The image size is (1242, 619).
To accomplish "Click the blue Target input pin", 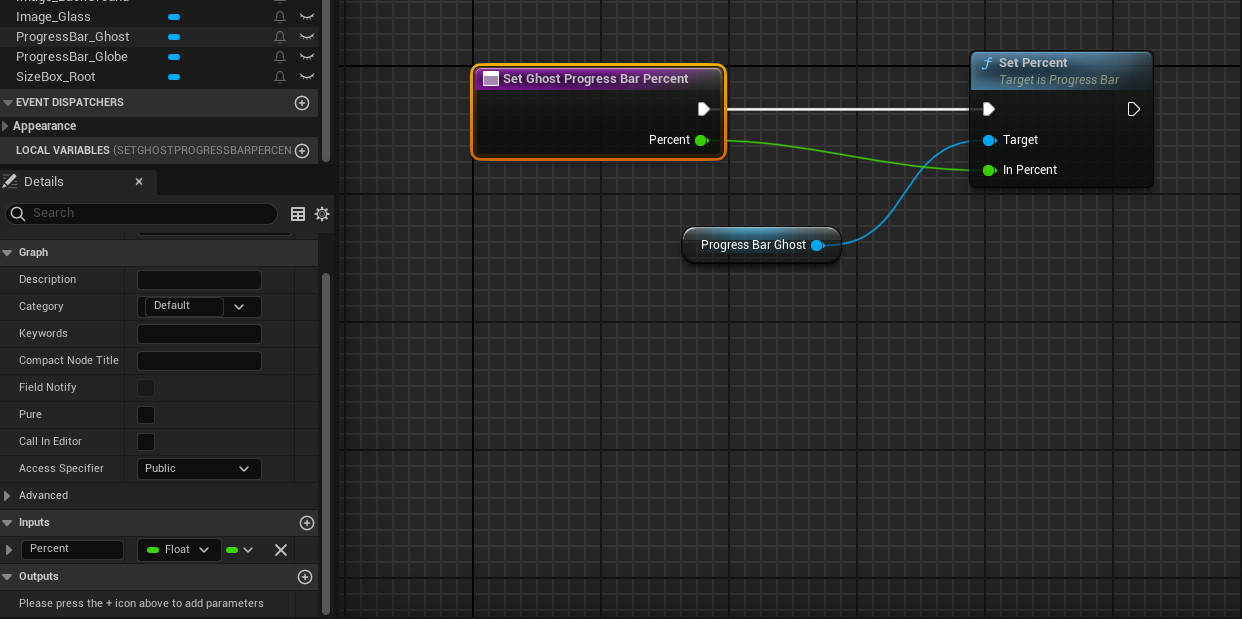I will (989, 140).
